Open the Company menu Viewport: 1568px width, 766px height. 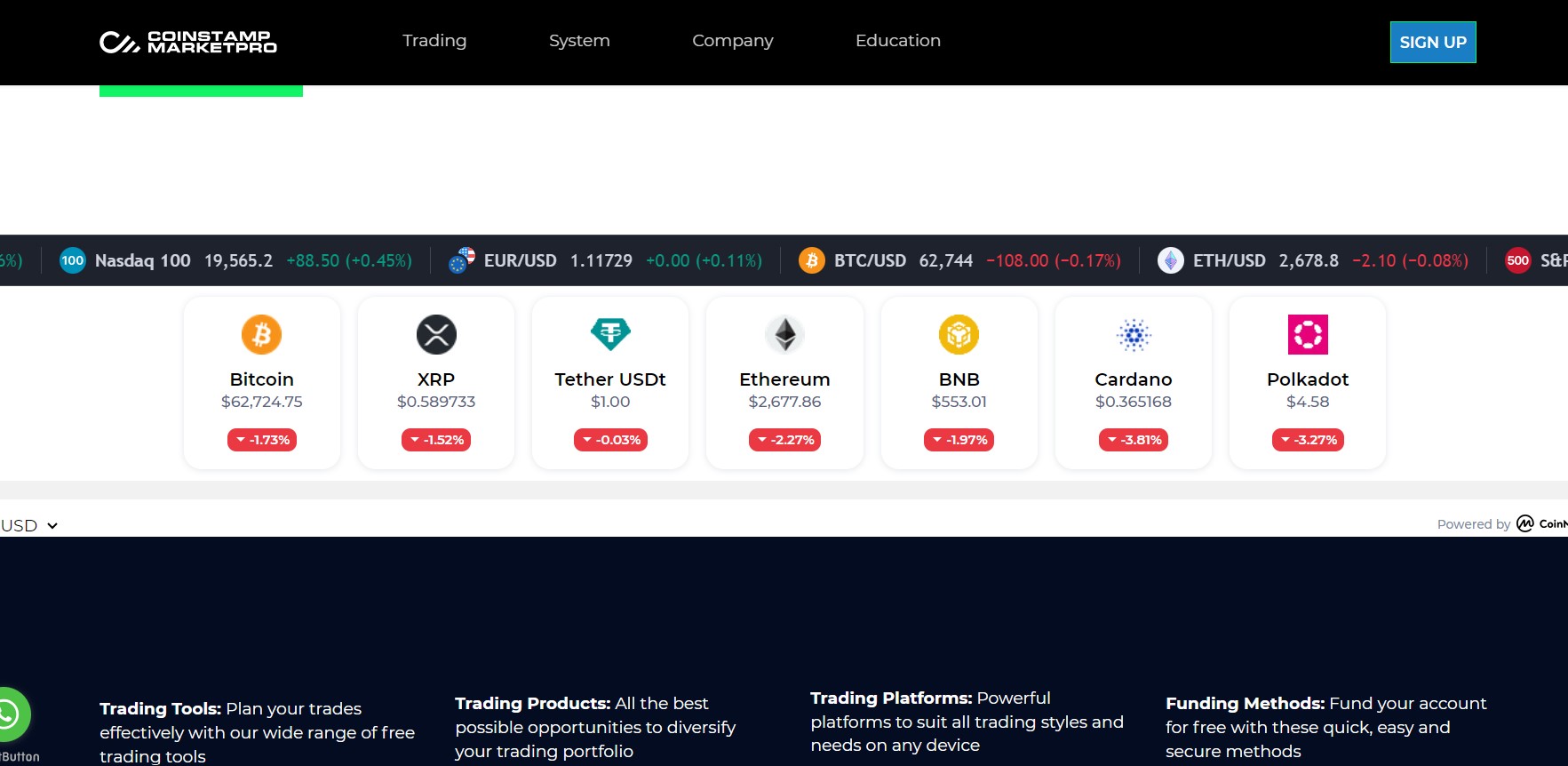[733, 41]
